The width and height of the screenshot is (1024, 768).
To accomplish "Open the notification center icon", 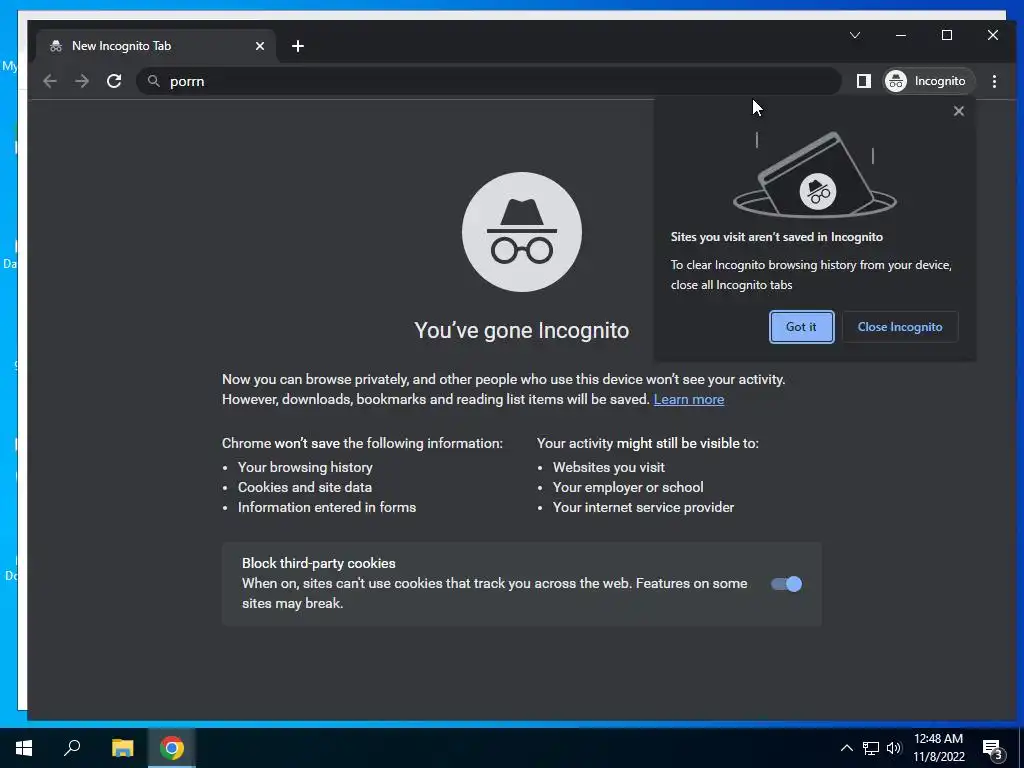I will tap(992, 748).
